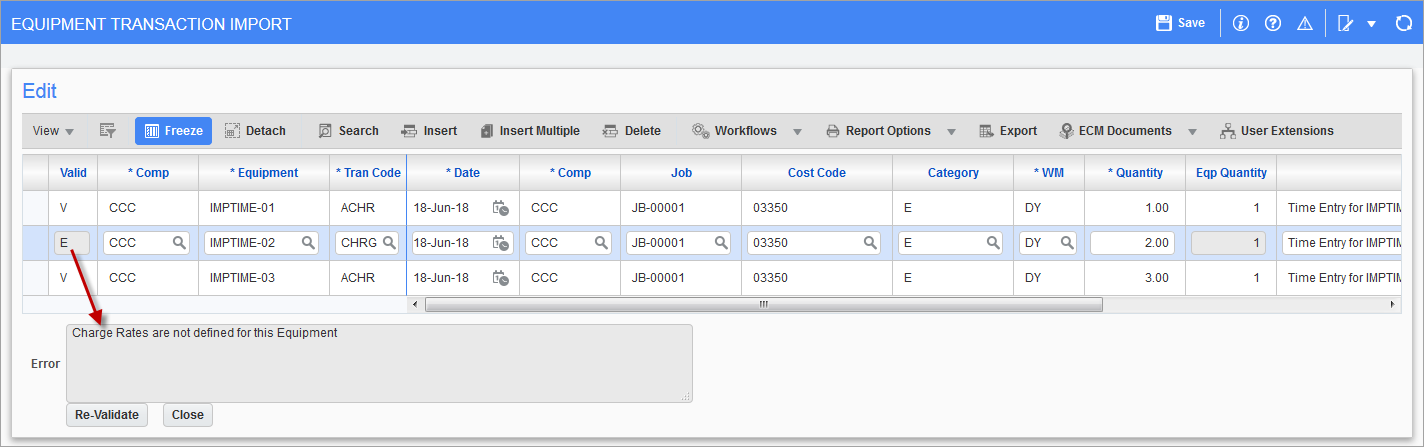
Task: Open calendar picker for IMPTIME-03 date
Action: click(501, 278)
